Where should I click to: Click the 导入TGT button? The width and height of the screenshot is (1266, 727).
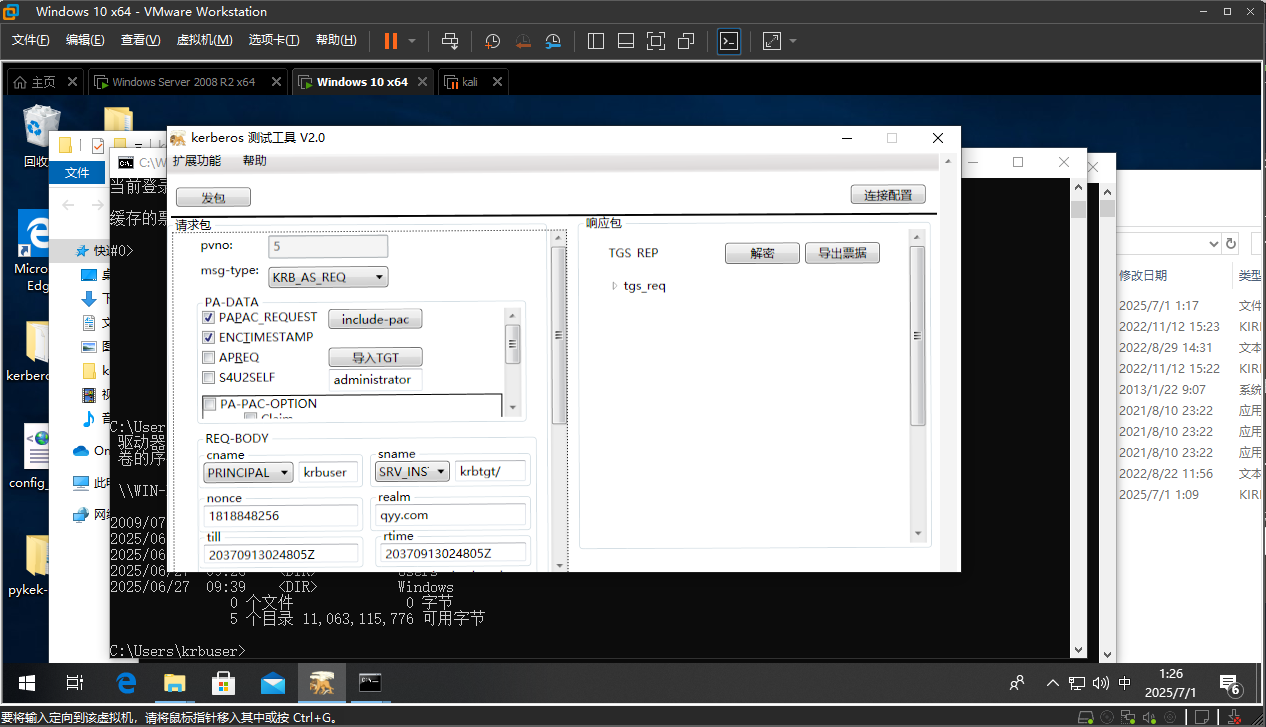pyautogui.click(x=375, y=357)
